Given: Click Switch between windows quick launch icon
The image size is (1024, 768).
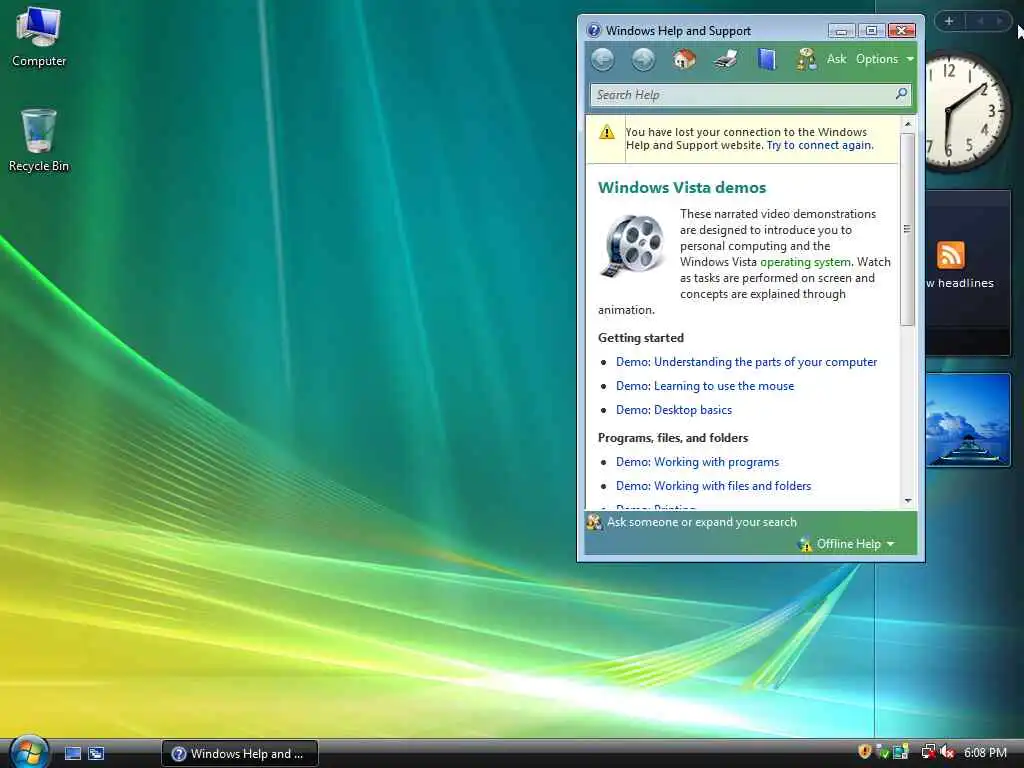Looking at the screenshot, I should (96, 754).
